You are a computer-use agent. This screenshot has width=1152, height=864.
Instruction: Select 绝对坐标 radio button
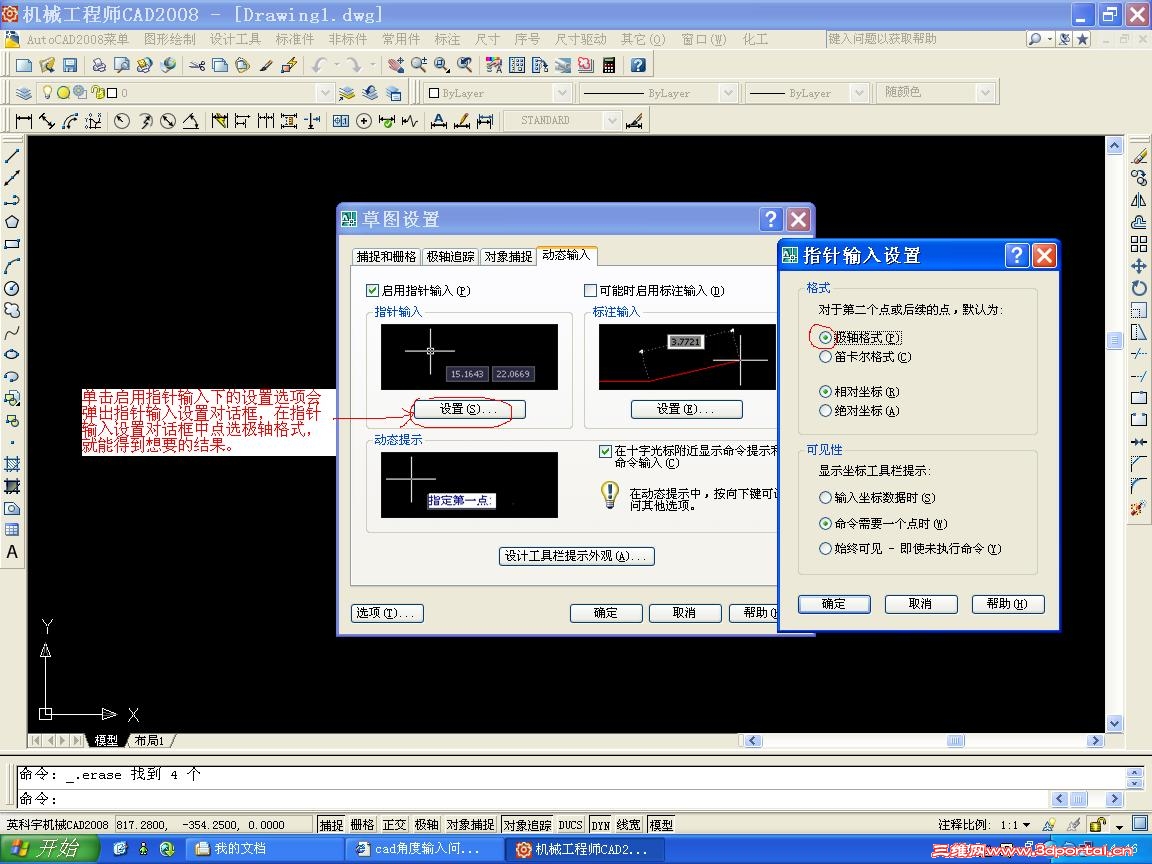point(825,411)
